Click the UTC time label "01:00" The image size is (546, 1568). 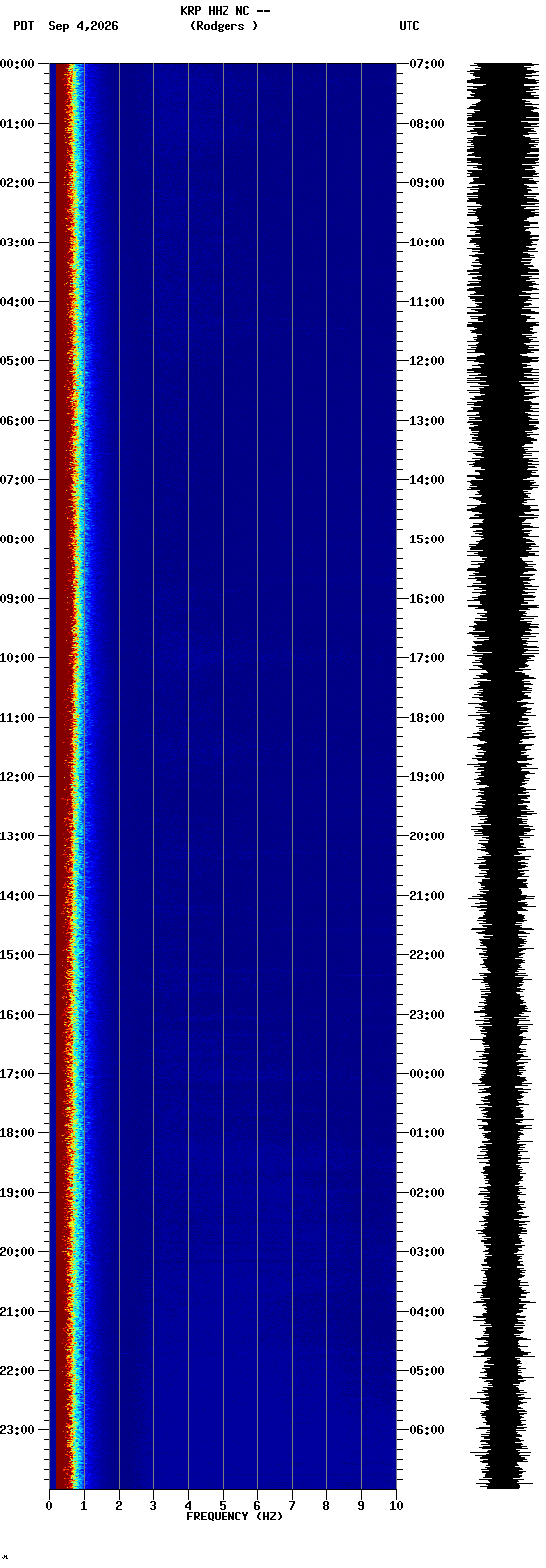pos(427,1133)
